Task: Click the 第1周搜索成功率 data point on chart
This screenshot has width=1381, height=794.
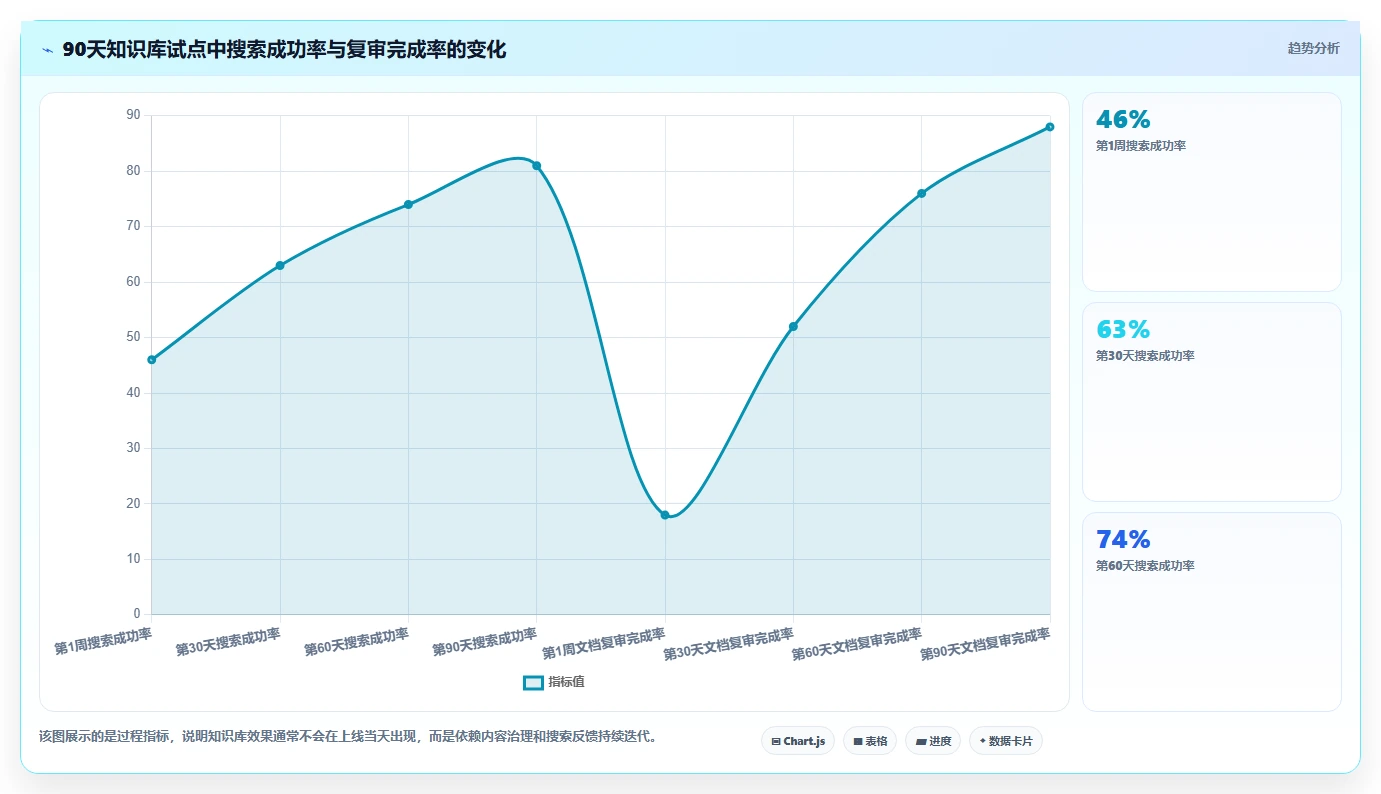Action: tap(152, 360)
